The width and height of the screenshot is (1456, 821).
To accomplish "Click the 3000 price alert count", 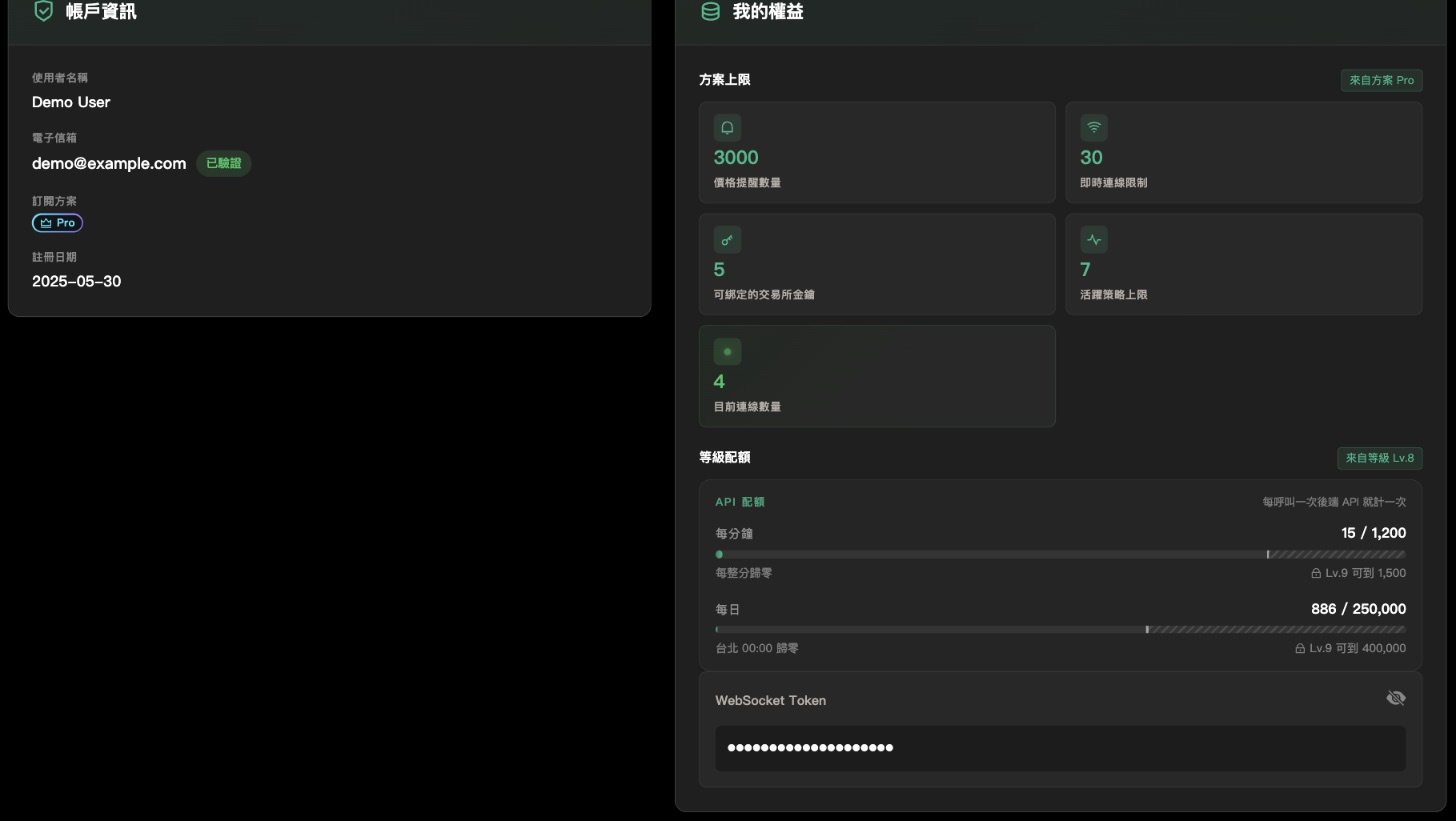I will (x=736, y=157).
